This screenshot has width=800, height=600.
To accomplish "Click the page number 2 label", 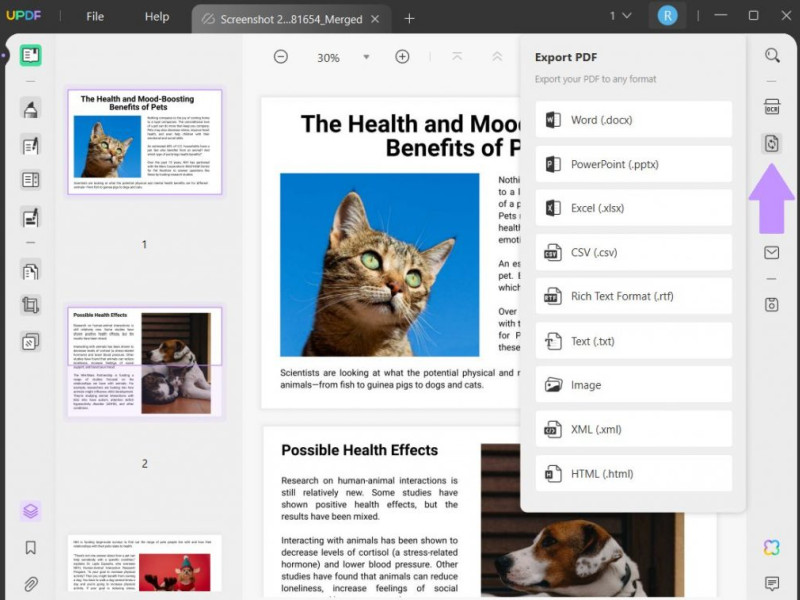I will (144, 463).
